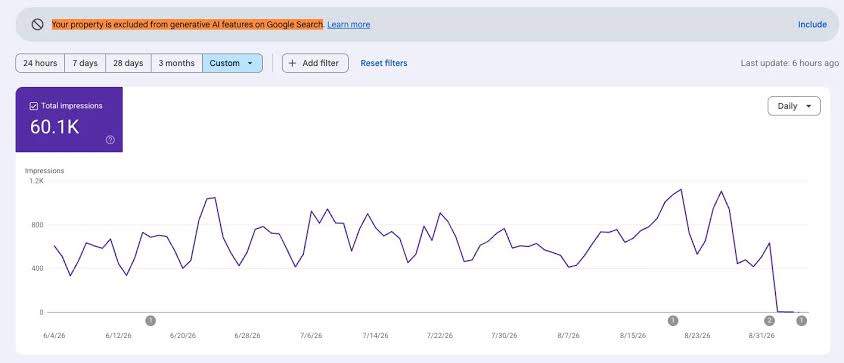844x363 pixels.
Task: Click Include to enable generative AI features
Action: tap(812, 24)
